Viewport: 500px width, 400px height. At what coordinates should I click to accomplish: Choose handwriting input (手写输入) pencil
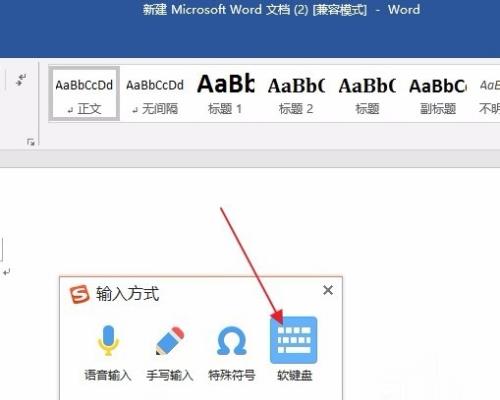tap(170, 341)
